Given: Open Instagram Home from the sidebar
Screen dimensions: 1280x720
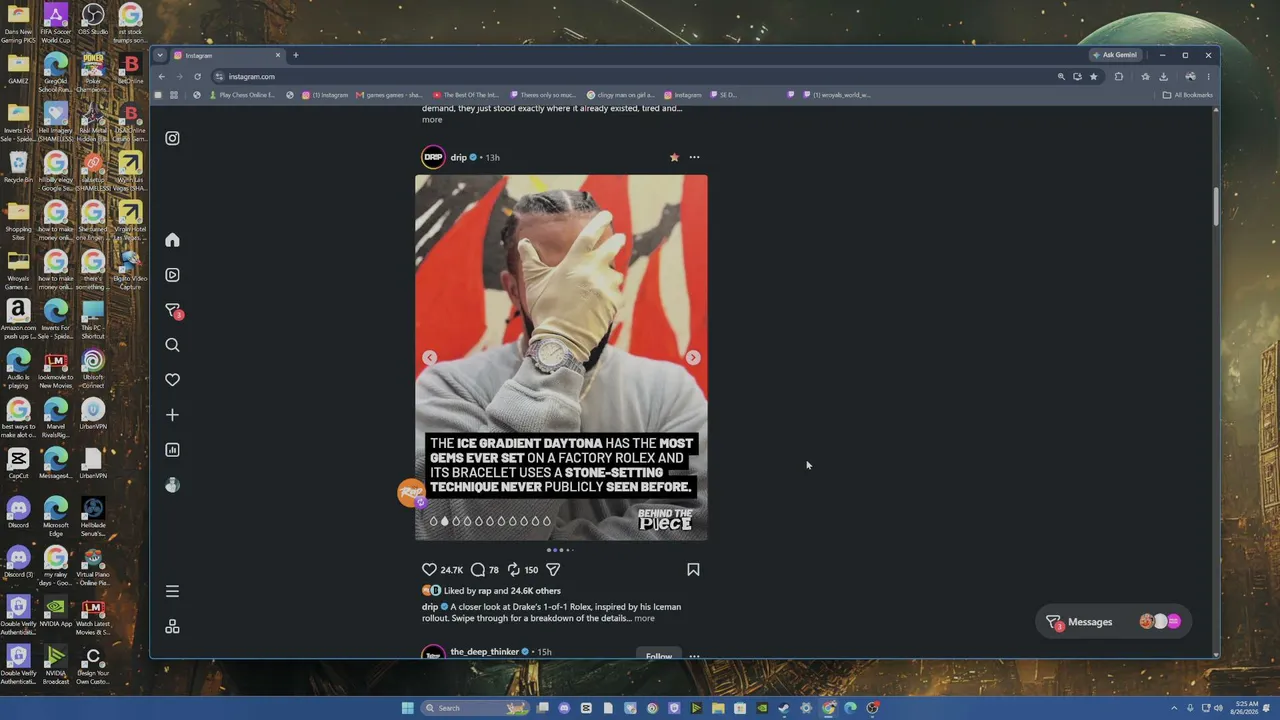Looking at the screenshot, I should (x=172, y=240).
